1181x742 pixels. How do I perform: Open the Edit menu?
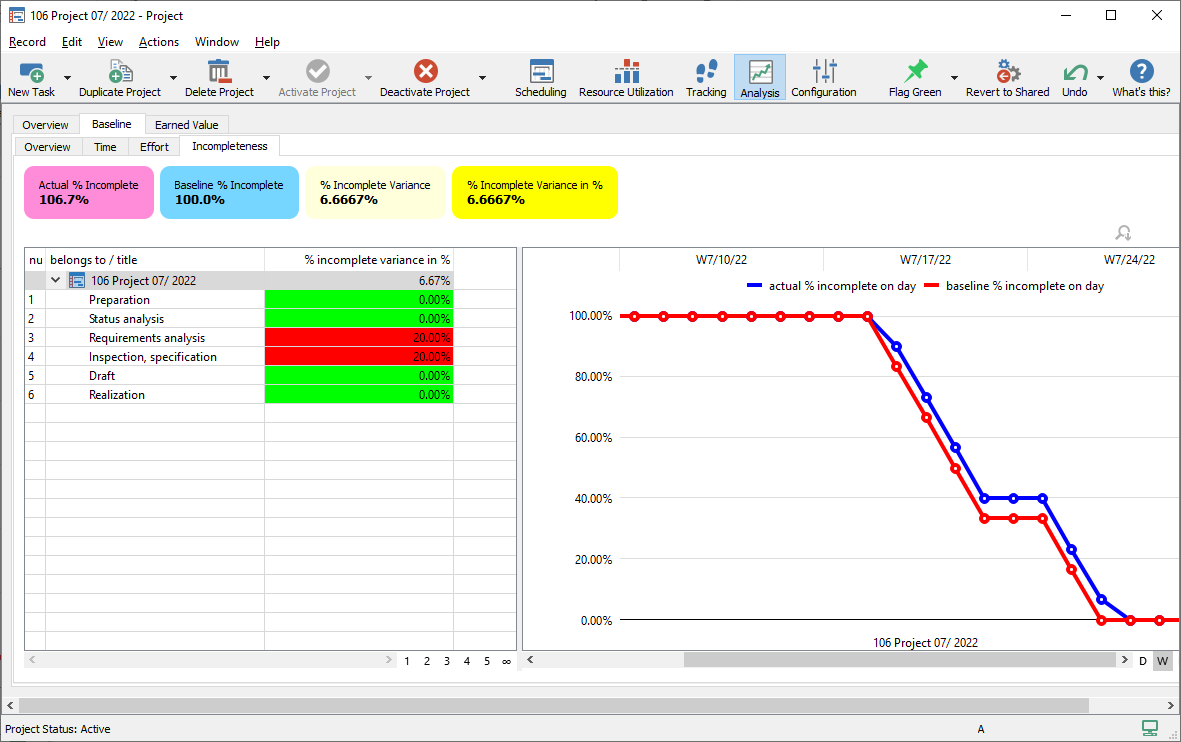(x=72, y=42)
